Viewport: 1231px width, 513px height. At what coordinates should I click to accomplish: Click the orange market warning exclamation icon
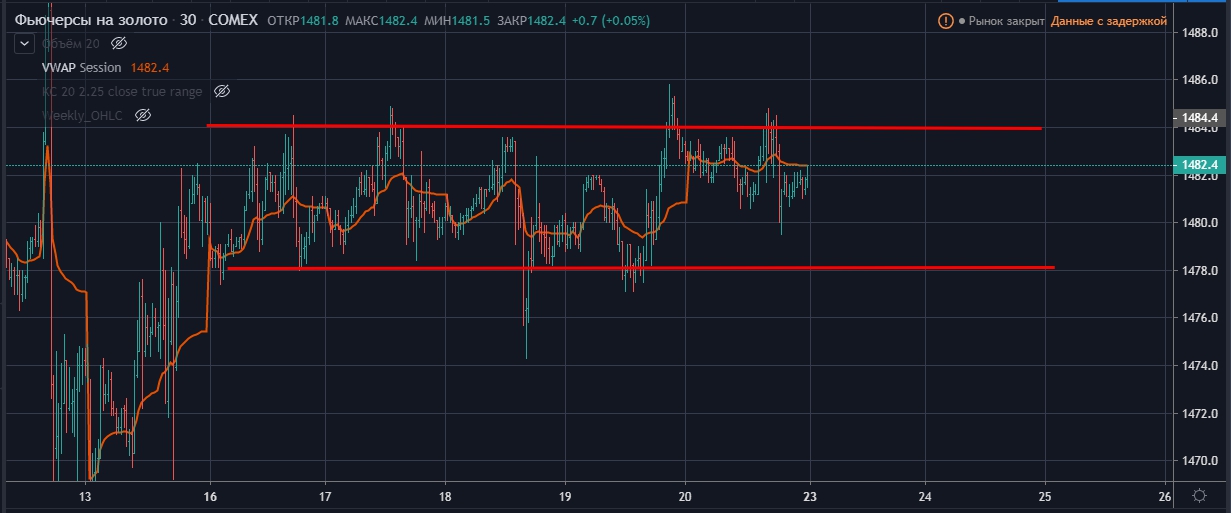[945, 20]
